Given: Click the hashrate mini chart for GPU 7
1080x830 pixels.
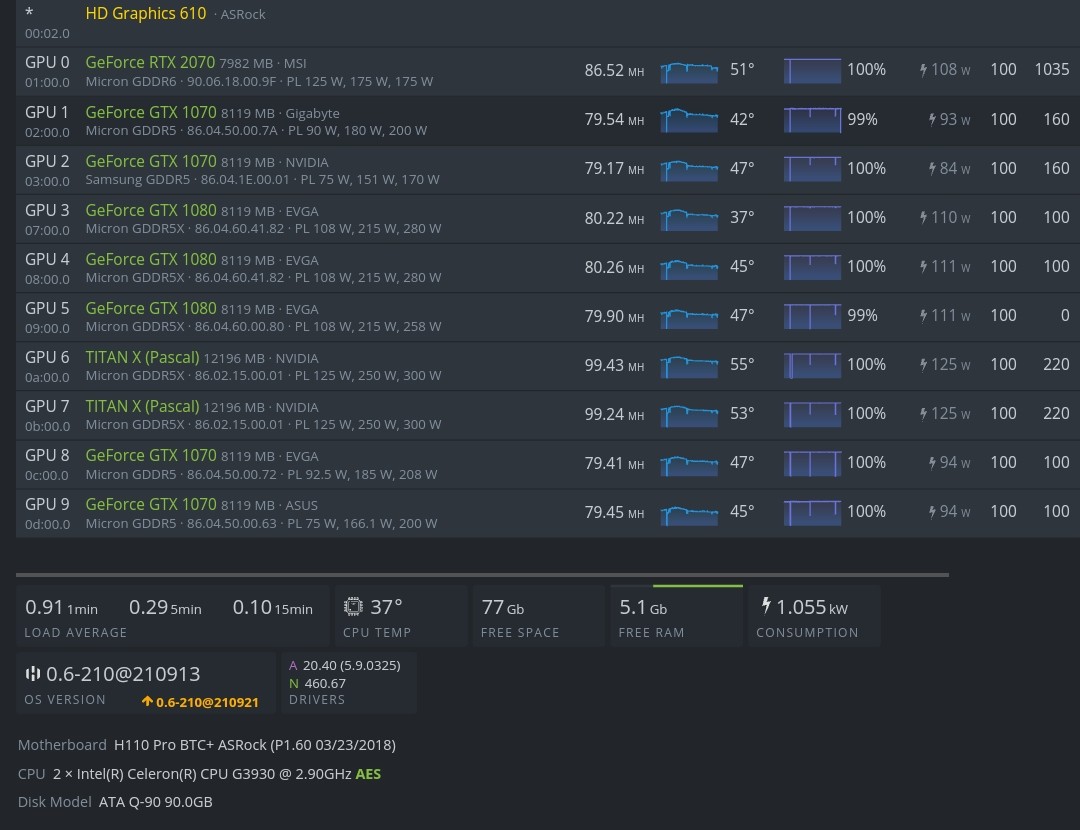Looking at the screenshot, I should click(x=689, y=414).
